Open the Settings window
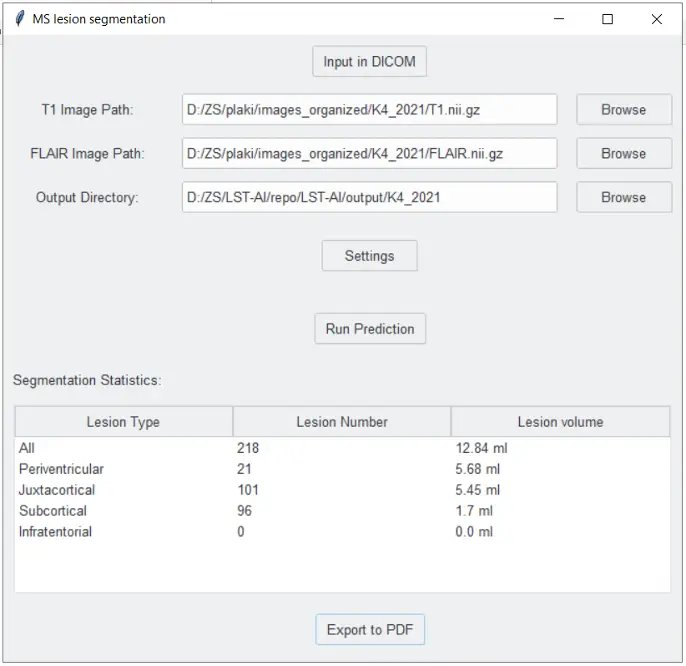Screen dimensions: 686x666 [x=369, y=256]
